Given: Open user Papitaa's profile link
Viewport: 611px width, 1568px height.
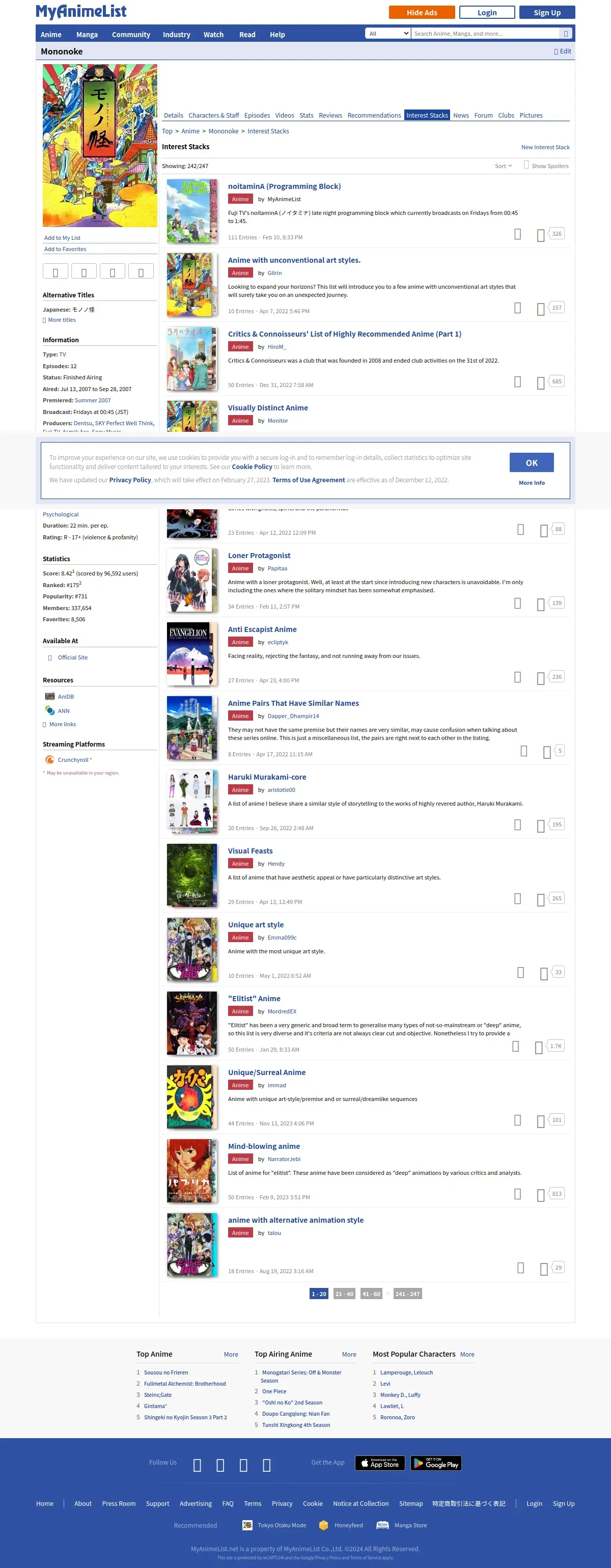Looking at the screenshot, I should click(x=277, y=568).
